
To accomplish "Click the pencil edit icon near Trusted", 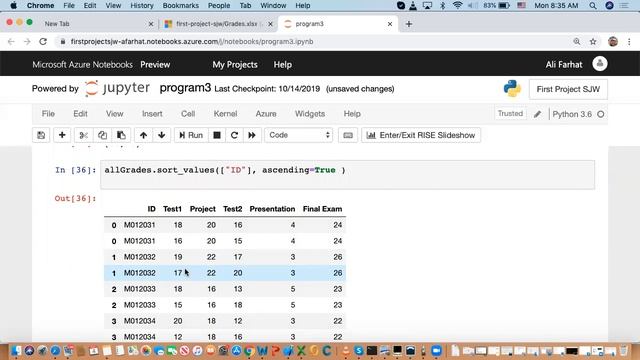I will [x=538, y=114].
